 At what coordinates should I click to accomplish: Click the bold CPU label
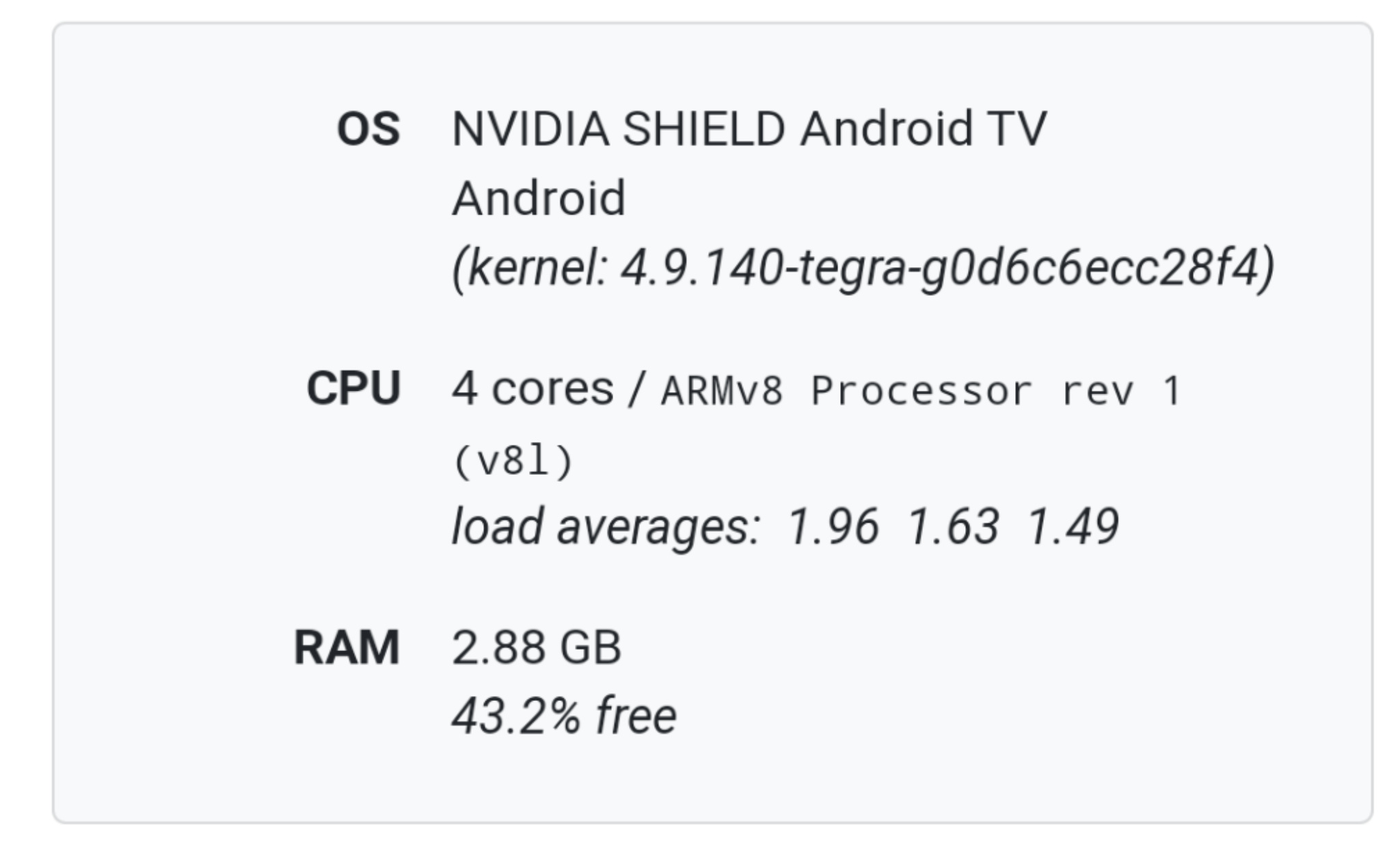tap(353, 389)
